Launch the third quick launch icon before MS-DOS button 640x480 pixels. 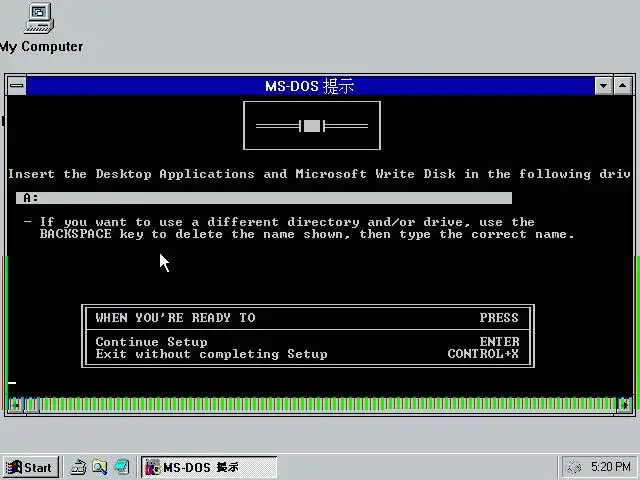tap(122, 467)
